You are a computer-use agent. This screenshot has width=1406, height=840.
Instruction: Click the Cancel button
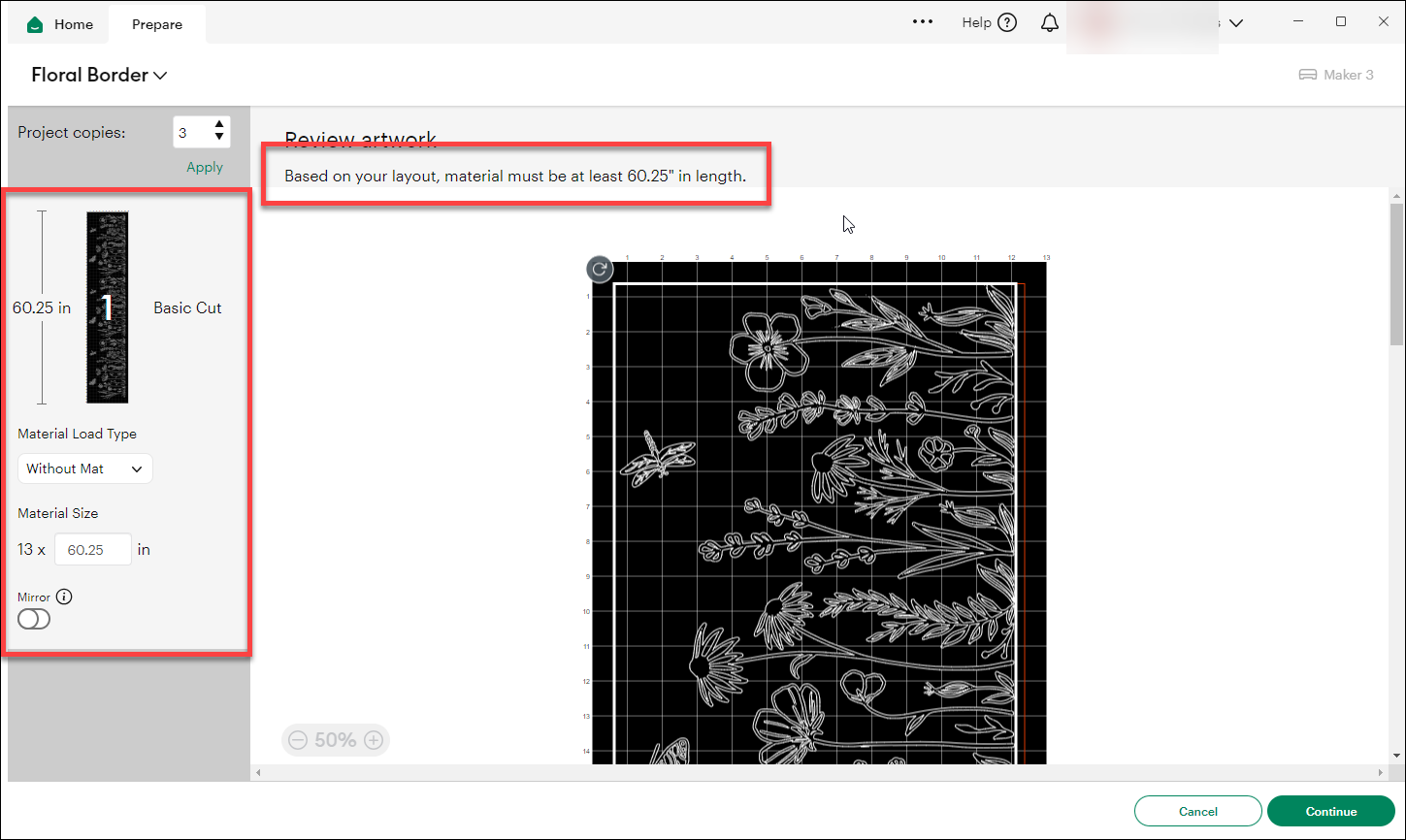tap(1197, 811)
